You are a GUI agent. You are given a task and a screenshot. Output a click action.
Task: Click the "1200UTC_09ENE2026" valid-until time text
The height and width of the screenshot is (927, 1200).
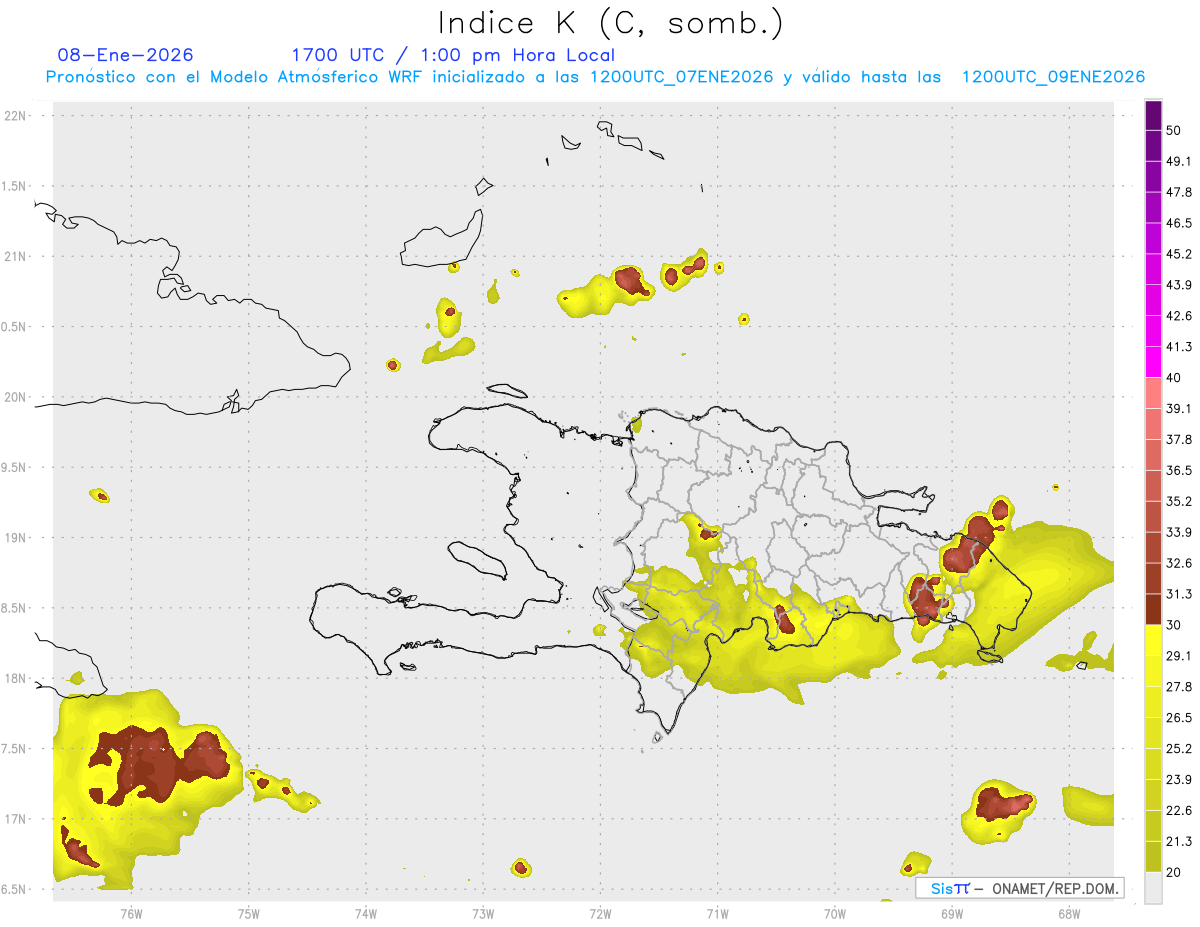1053,77
